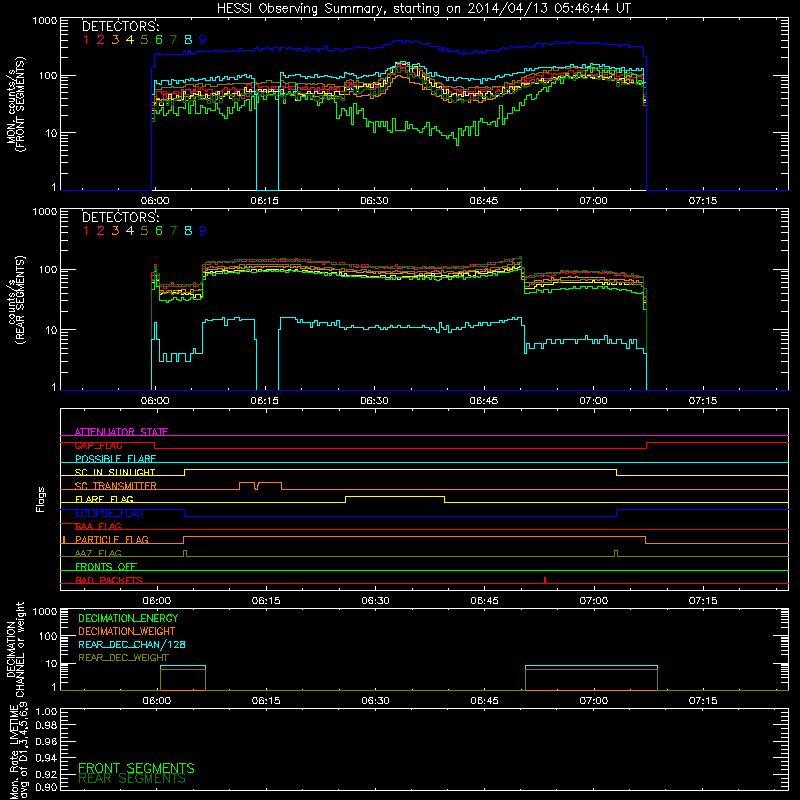Click detector 4 number in front segments legend

(130, 40)
